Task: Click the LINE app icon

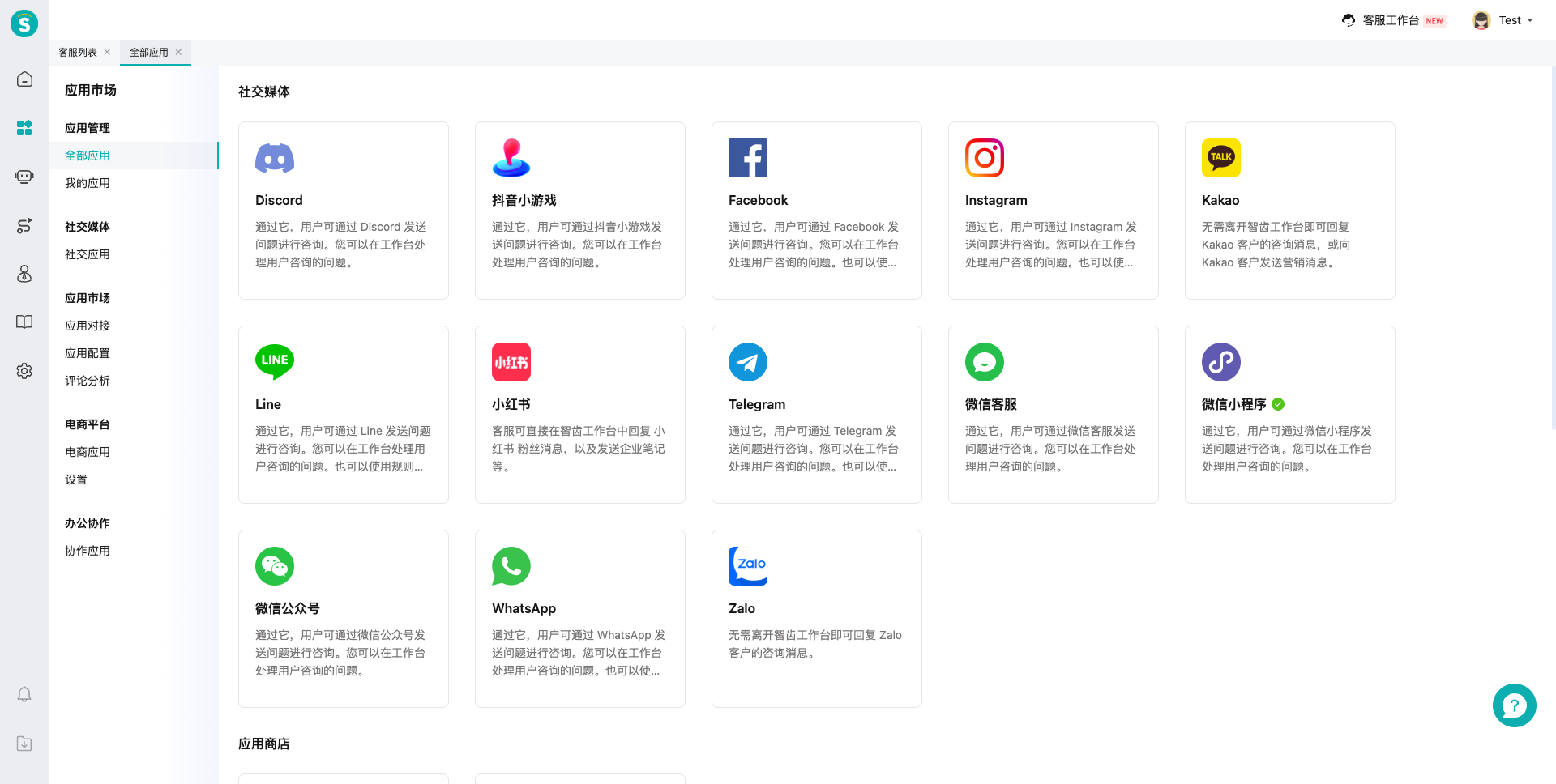Action: (x=275, y=362)
